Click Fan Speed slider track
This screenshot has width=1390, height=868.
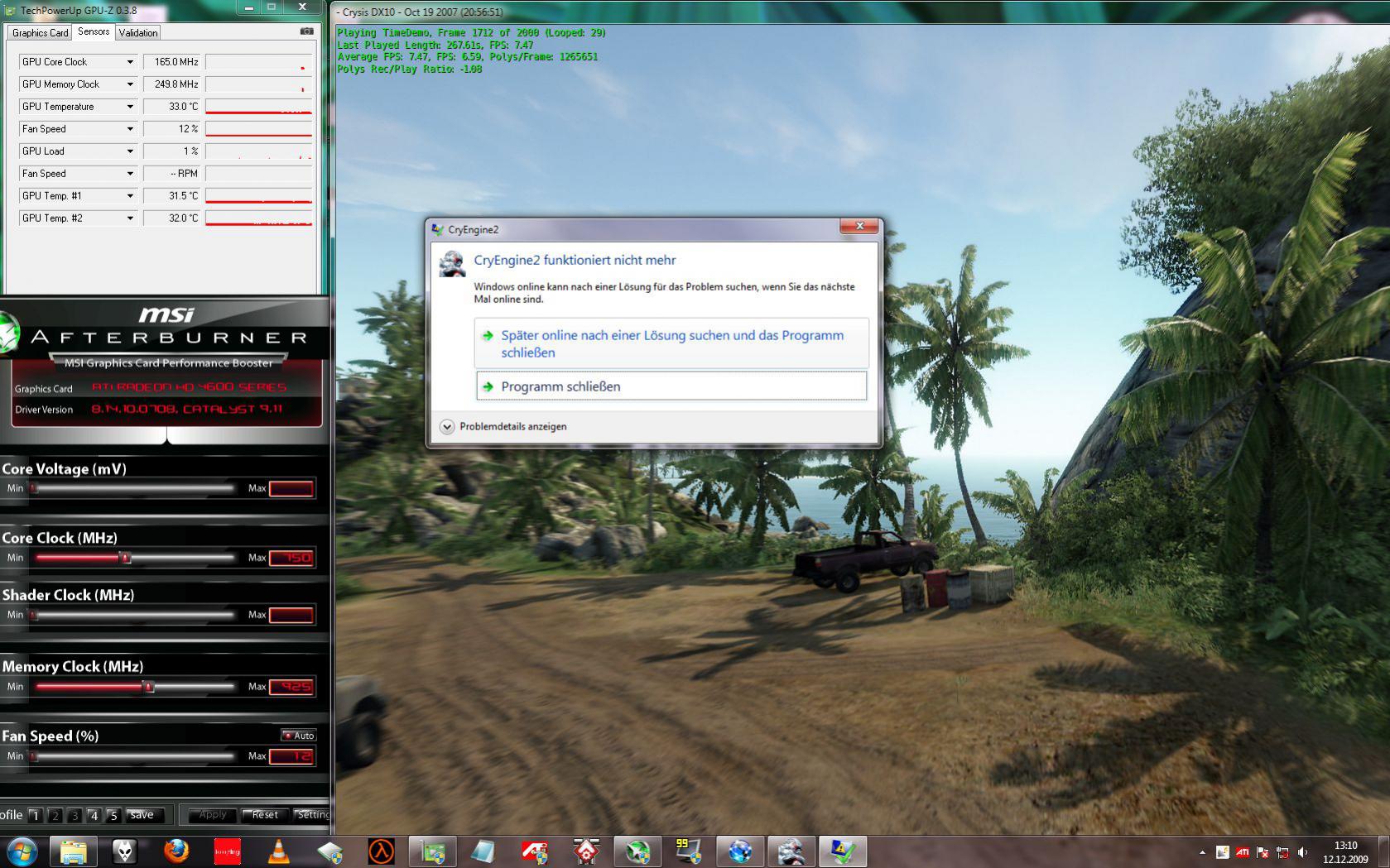132,756
